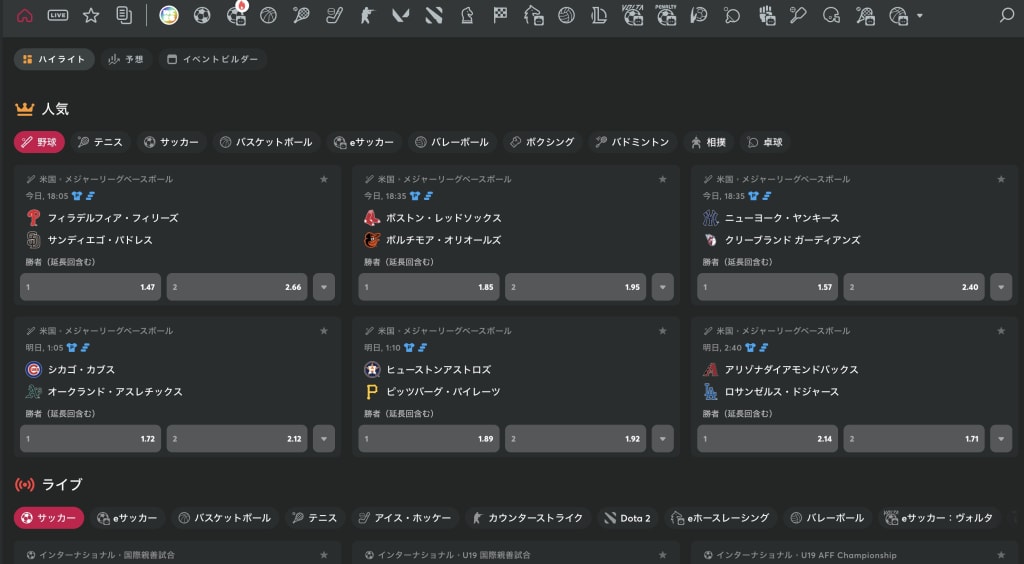
Task: Select Dota 2 in live sports chips
Action: point(628,518)
